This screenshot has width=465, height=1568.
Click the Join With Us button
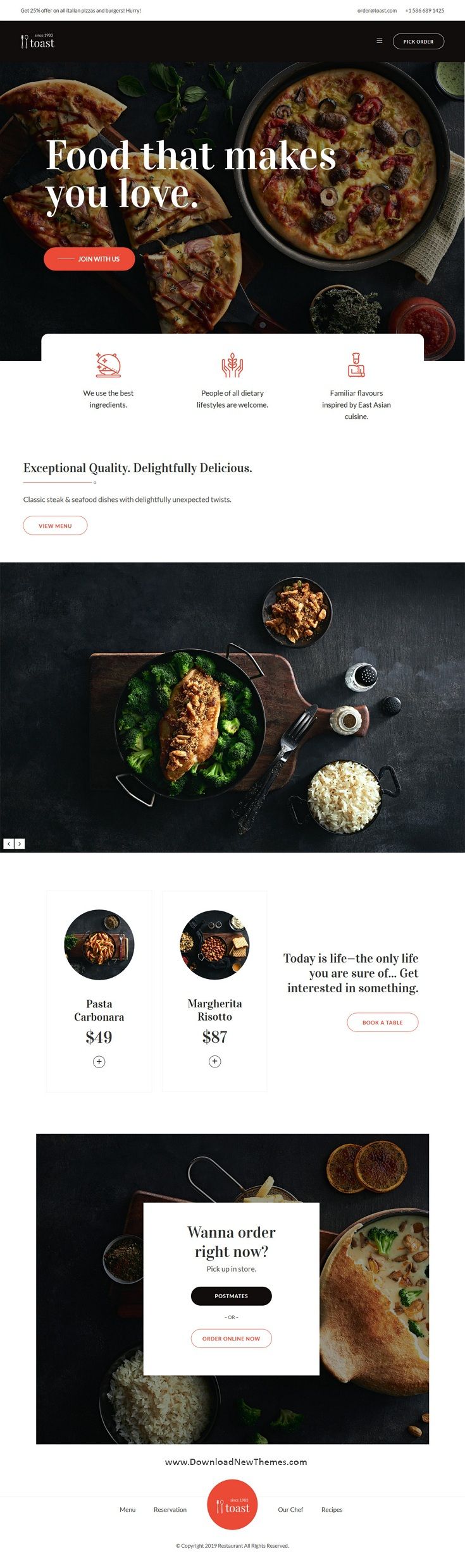(x=89, y=259)
